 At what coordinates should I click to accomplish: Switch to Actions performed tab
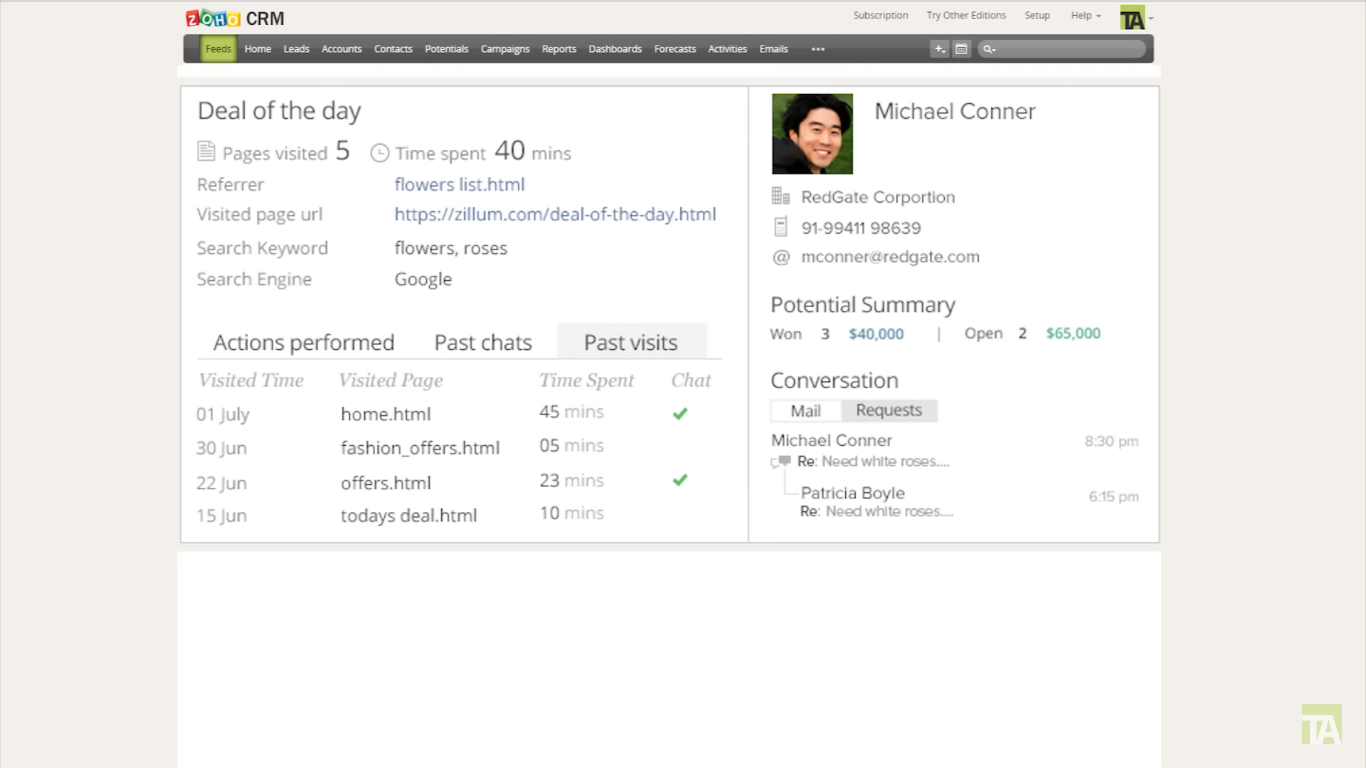pyautogui.click(x=304, y=342)
